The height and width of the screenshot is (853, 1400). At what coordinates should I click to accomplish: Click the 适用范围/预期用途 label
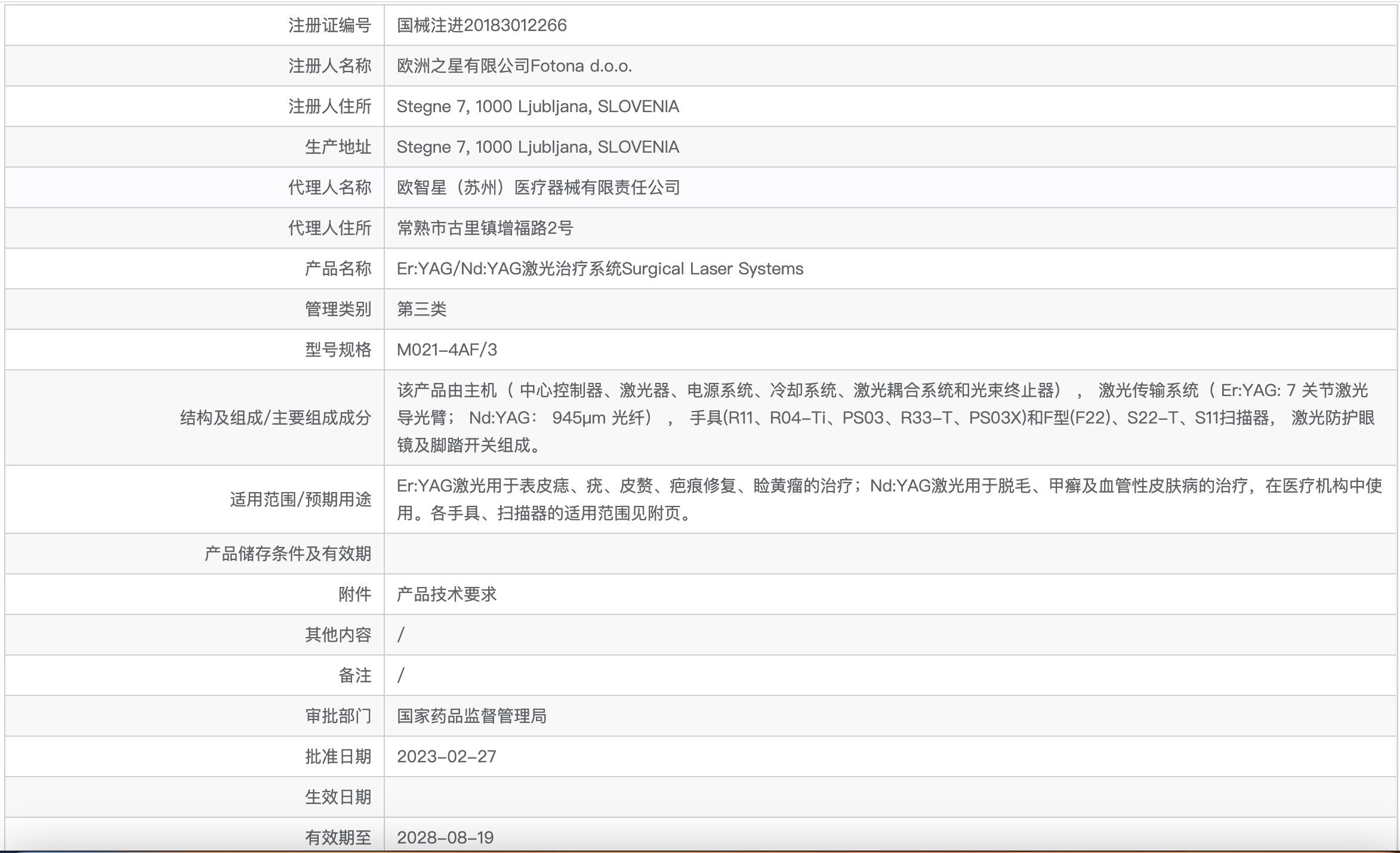click(x=300, y=499)
